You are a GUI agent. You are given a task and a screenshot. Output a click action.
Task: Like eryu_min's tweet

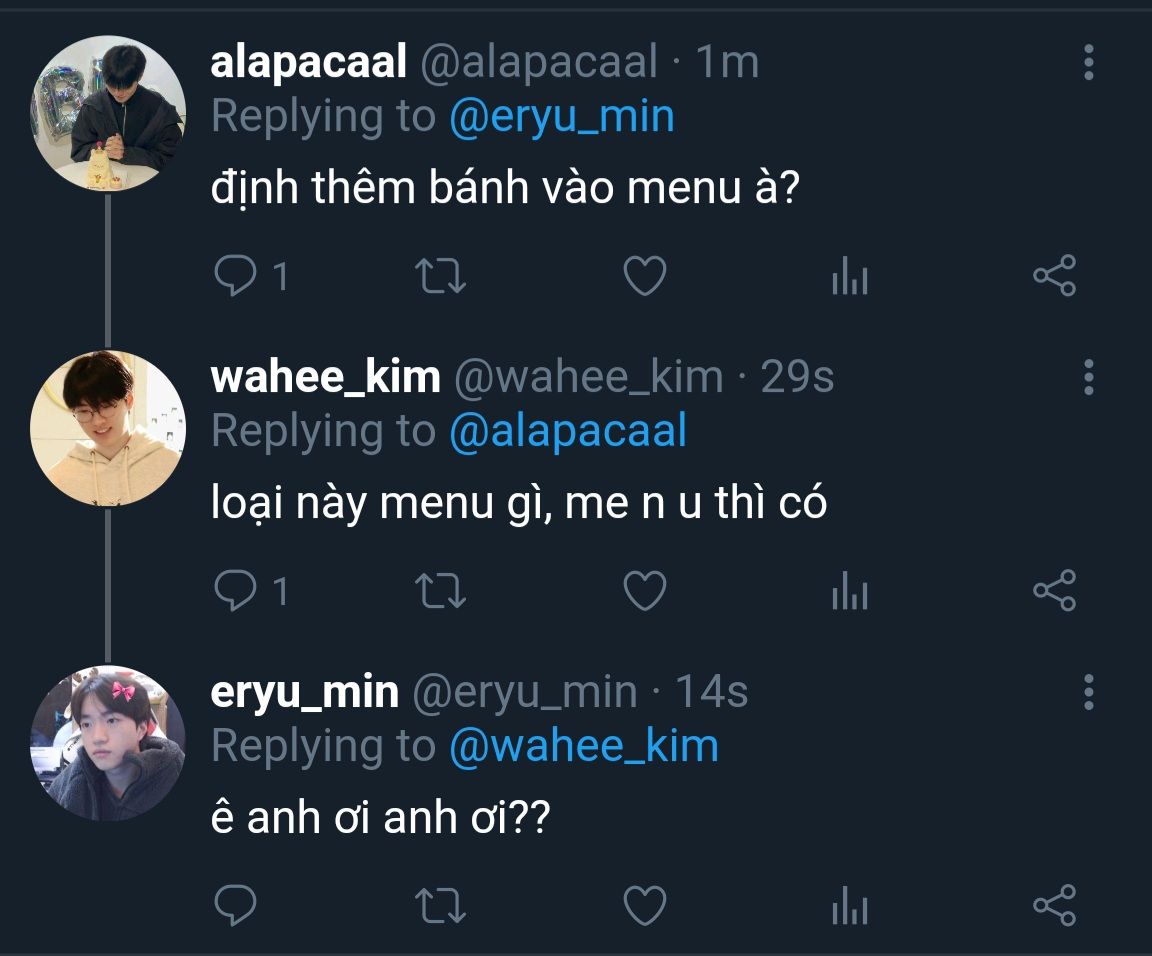coord(645,906)
